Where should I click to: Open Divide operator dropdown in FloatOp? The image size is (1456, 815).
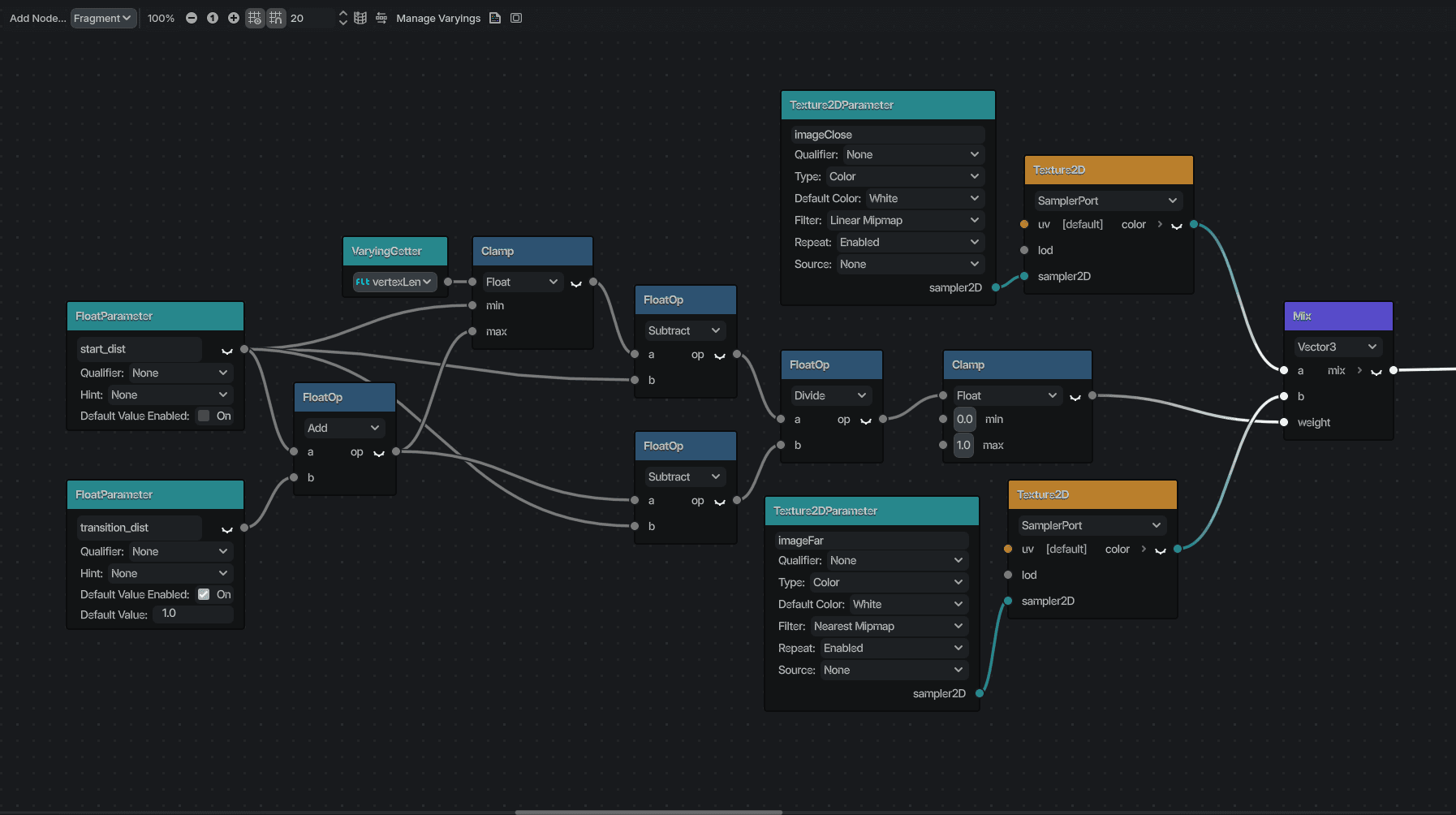(x=830, y=395)
